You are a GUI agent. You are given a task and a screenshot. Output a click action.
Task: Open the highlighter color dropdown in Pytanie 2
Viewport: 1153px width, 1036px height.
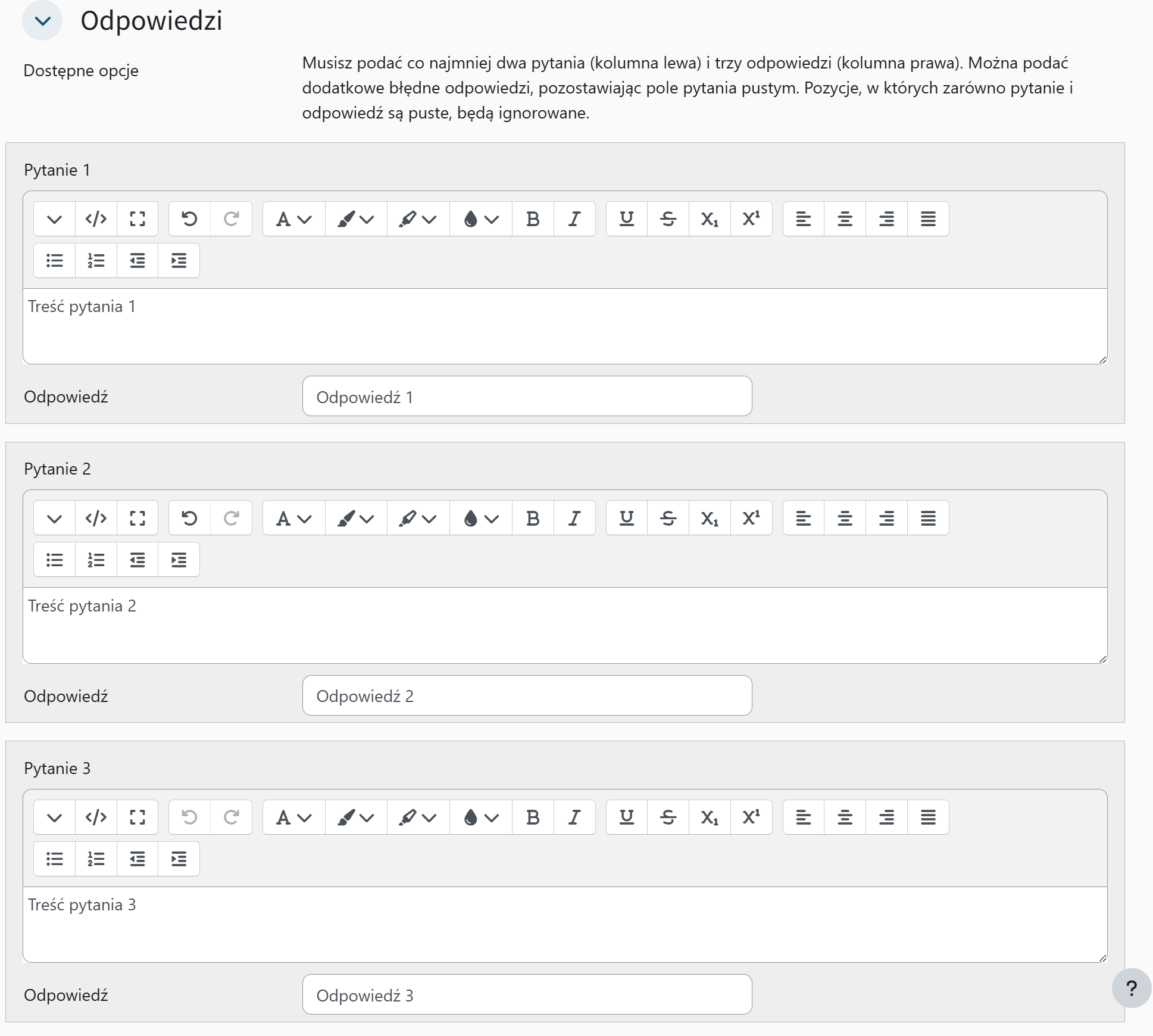[418, 518]
